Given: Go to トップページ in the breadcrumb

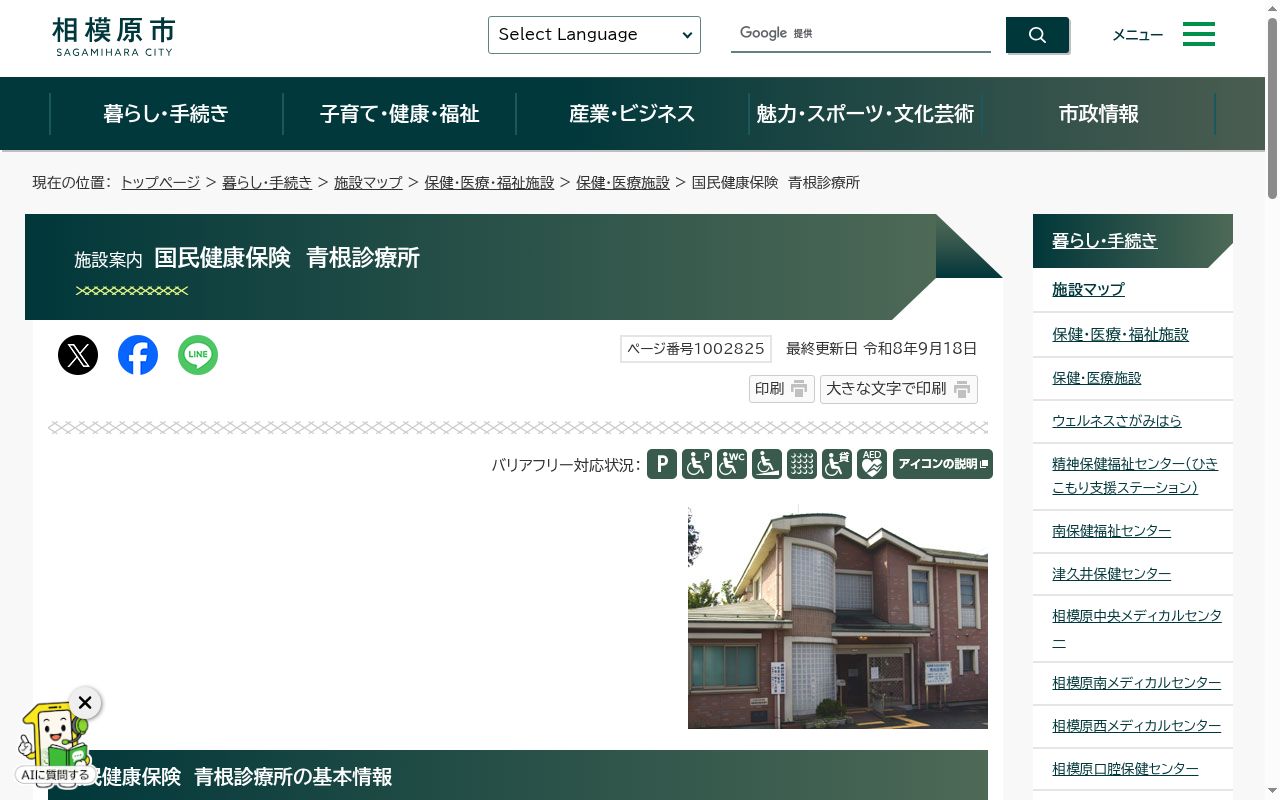Looking at the screenshot, I should 160,182.
